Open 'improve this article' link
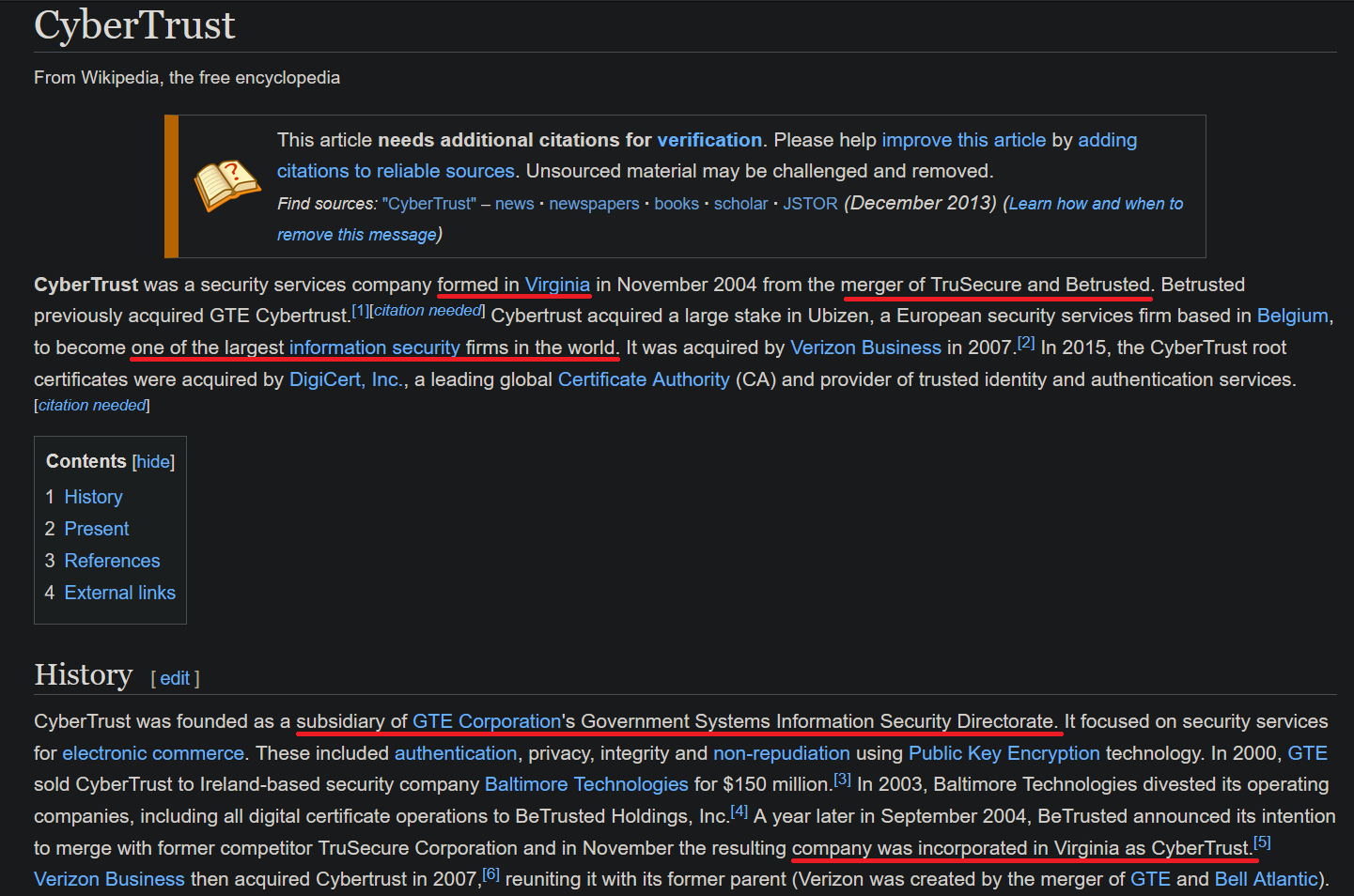1354x896 pixels. [x=963, y=140]
